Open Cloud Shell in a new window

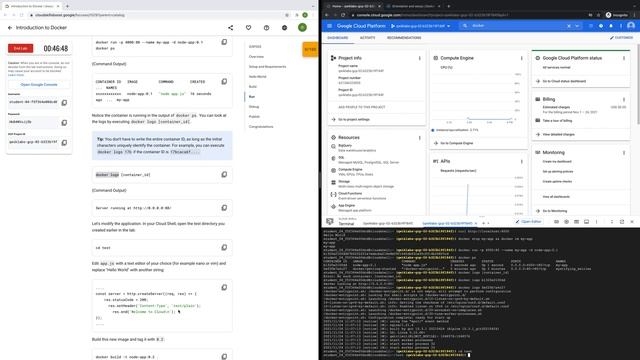[622, 222]
